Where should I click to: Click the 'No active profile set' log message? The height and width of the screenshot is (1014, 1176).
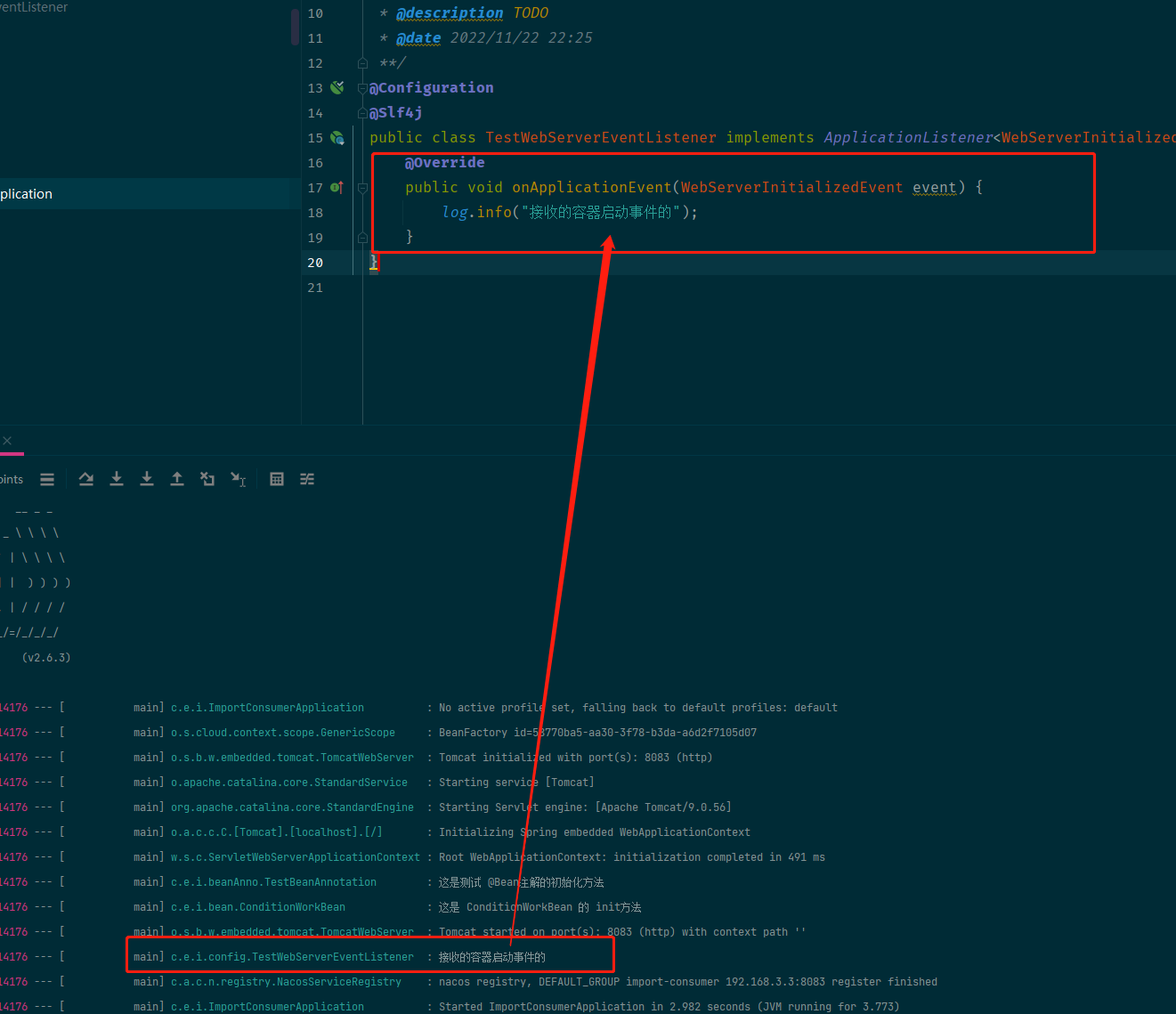point(638,708)
